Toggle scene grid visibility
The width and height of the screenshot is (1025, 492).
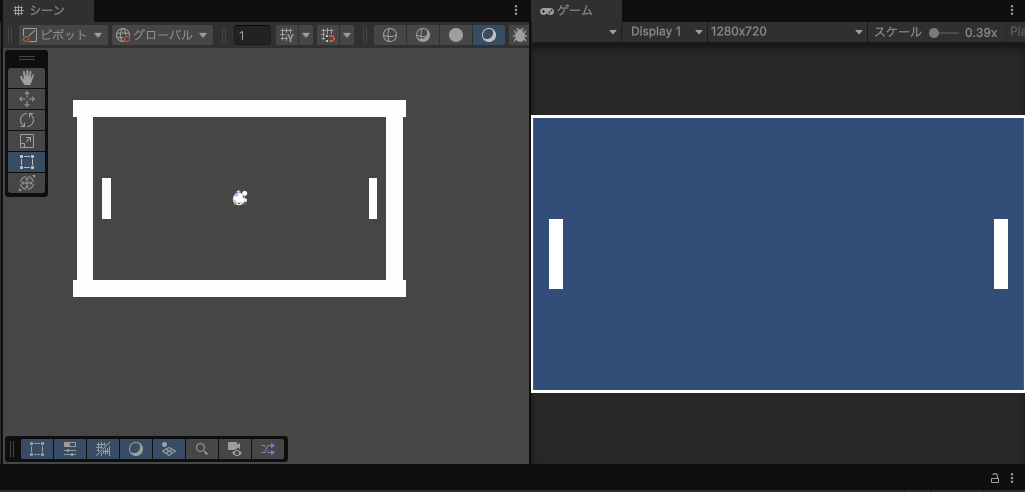pos(287,35)
